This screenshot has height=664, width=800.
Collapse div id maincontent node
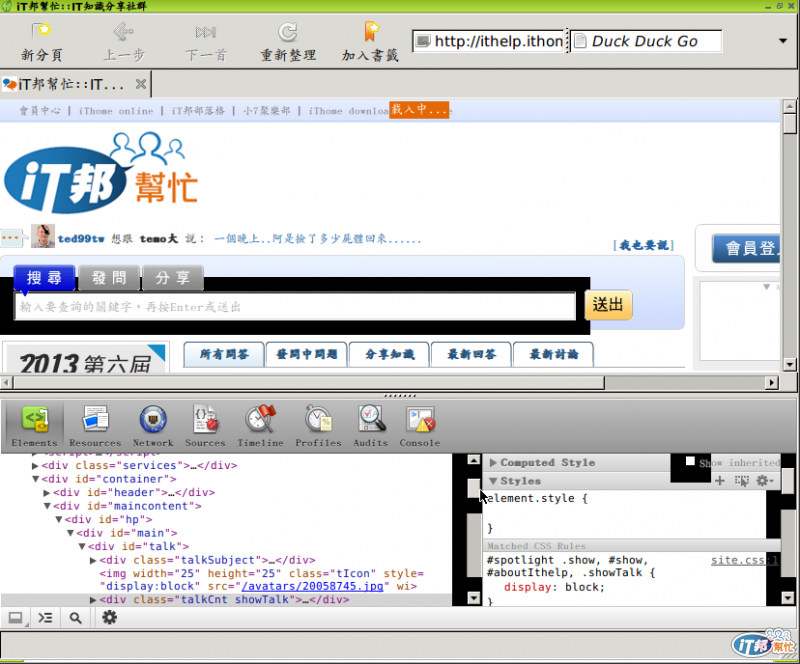(x=47, y=506)
